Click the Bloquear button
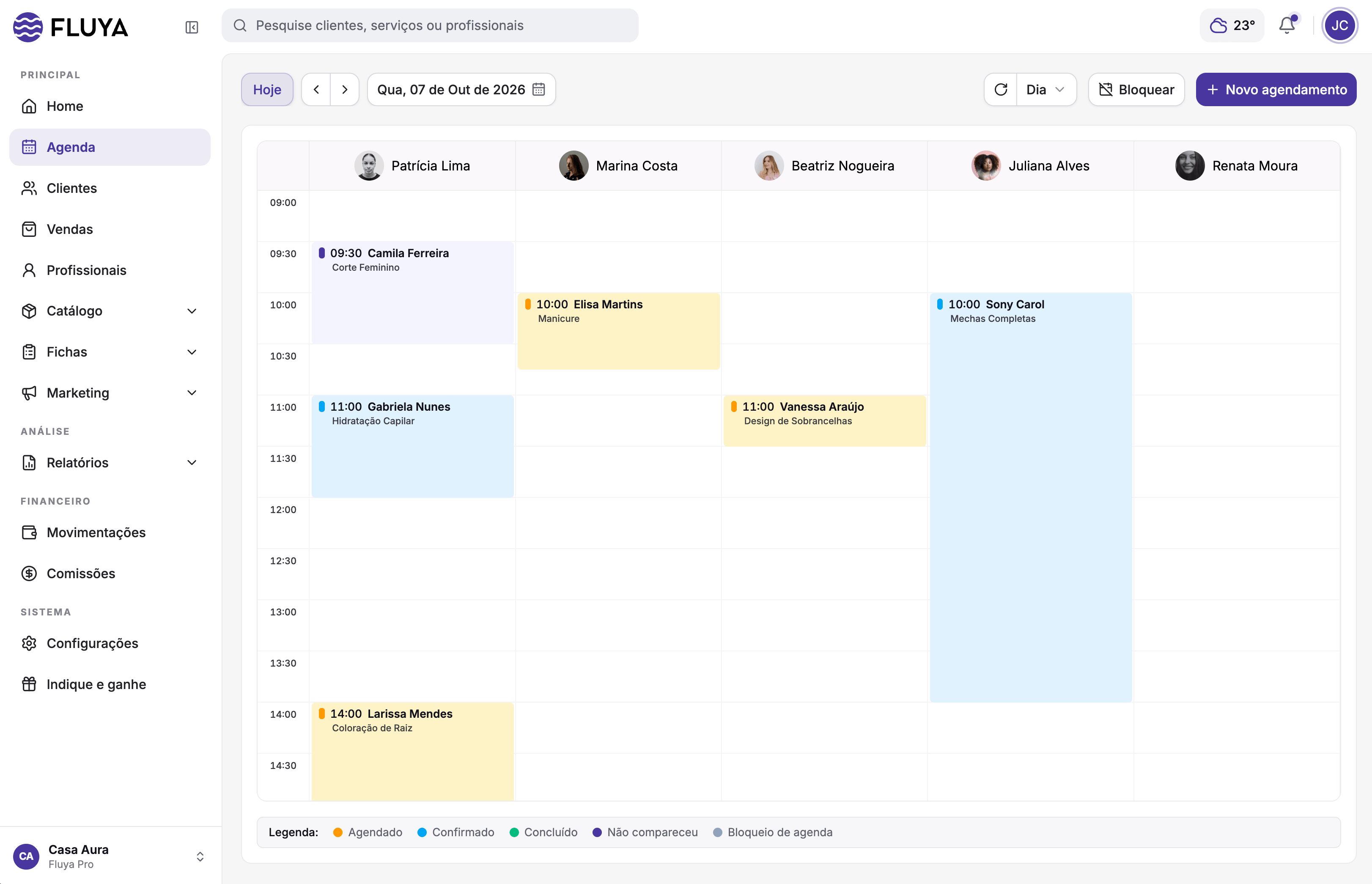Image resolution: width=1372 pixels, height=884 pixels. click(x=1136, y=90)
